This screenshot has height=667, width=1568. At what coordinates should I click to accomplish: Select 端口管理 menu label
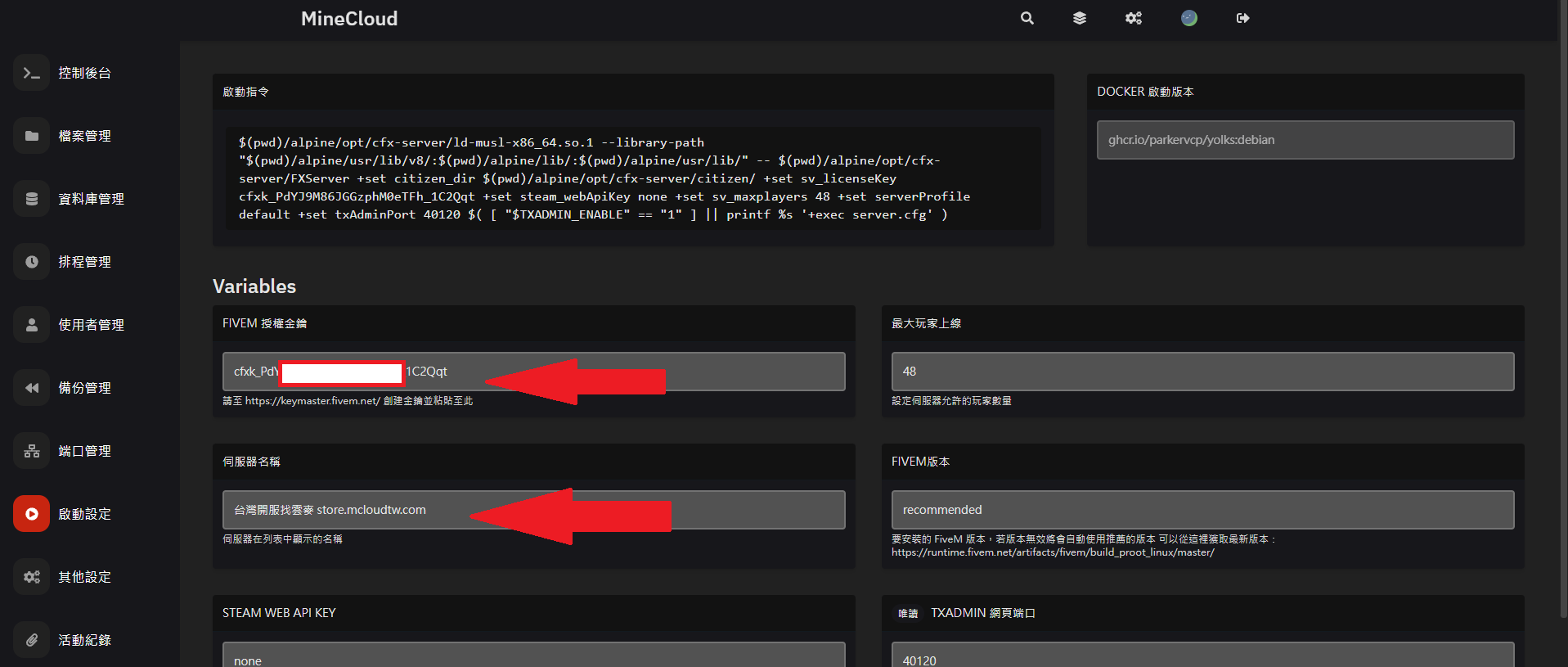click(x=84, y=451)
